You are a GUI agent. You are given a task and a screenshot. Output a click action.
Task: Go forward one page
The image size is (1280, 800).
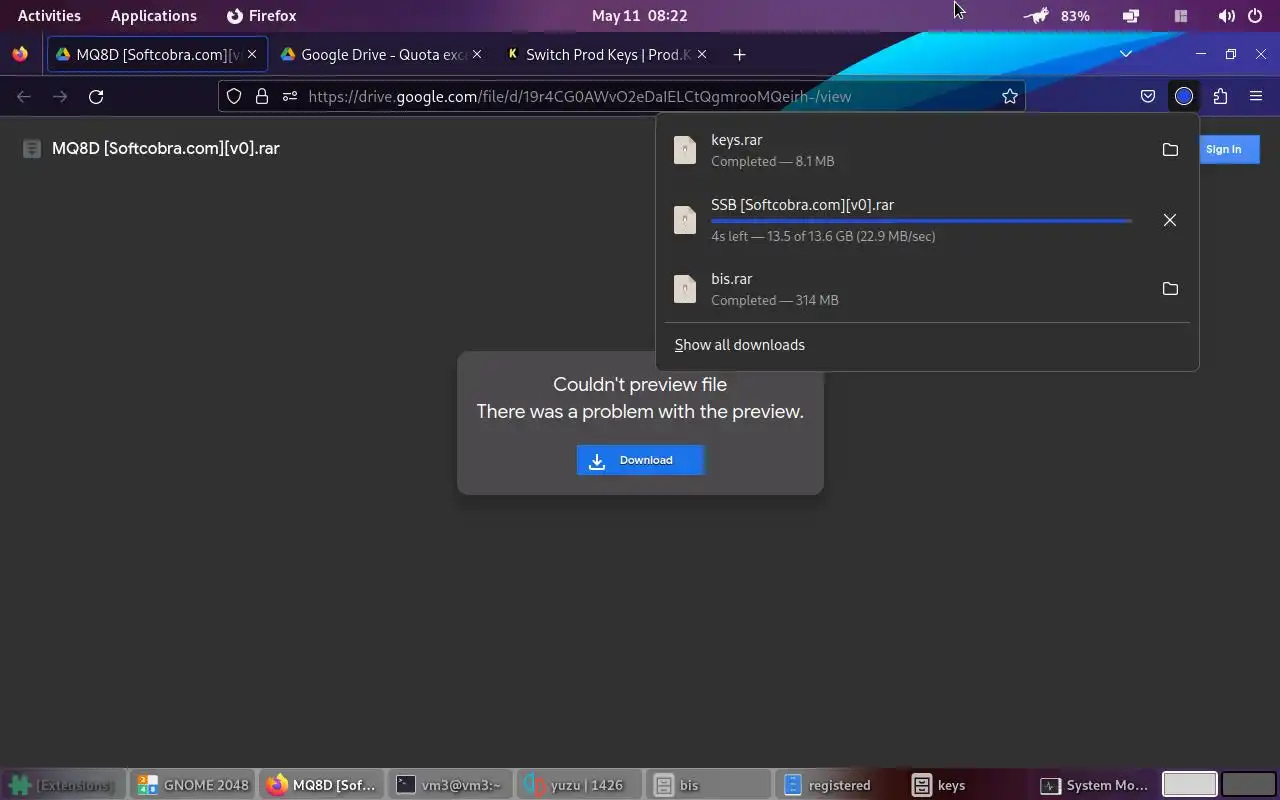(60, 96)
